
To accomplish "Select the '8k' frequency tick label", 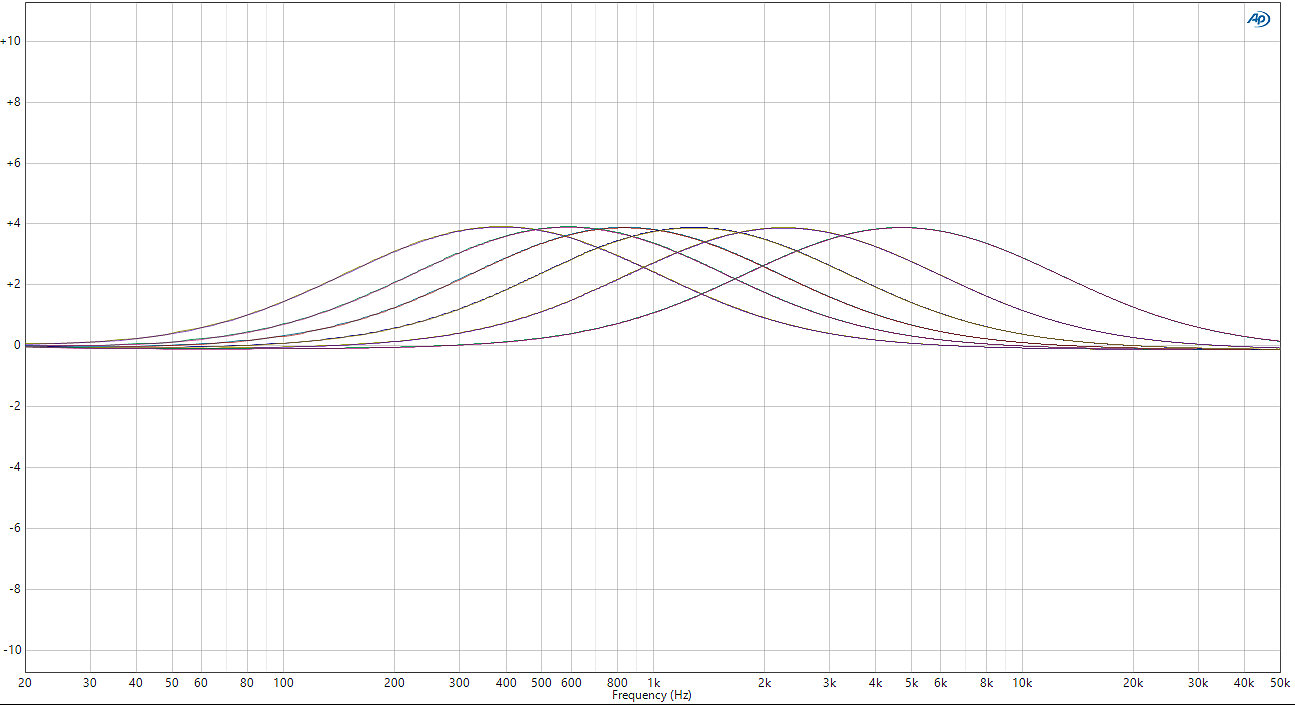I will click(986, 683).
